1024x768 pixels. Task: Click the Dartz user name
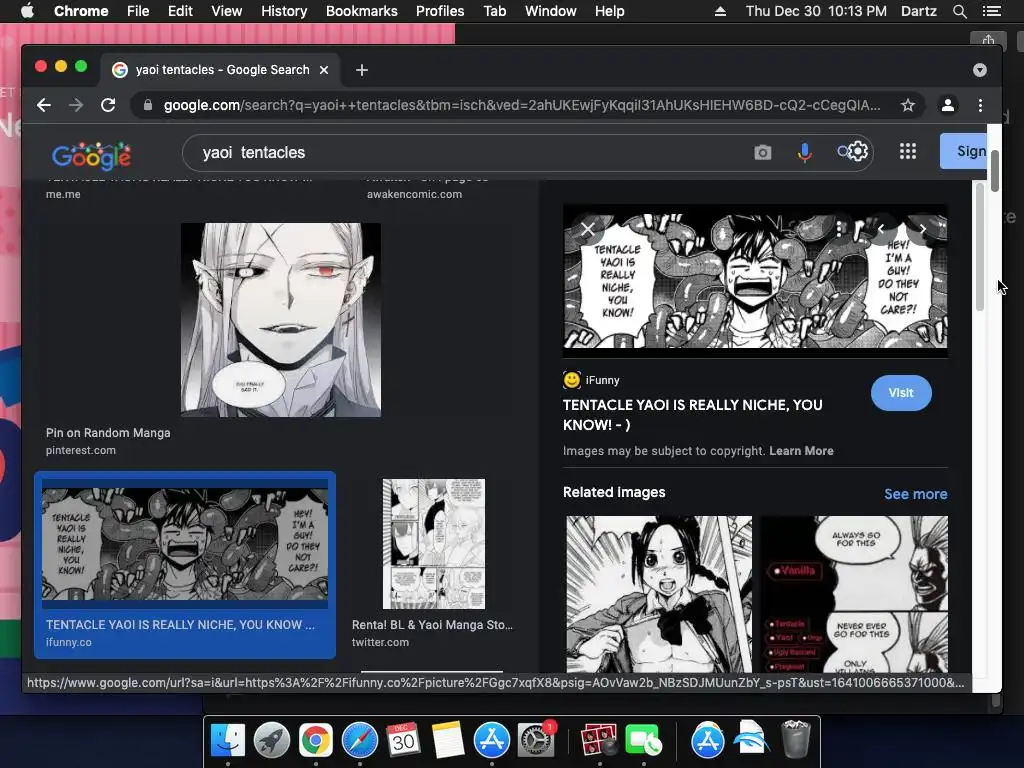point(918,11)
